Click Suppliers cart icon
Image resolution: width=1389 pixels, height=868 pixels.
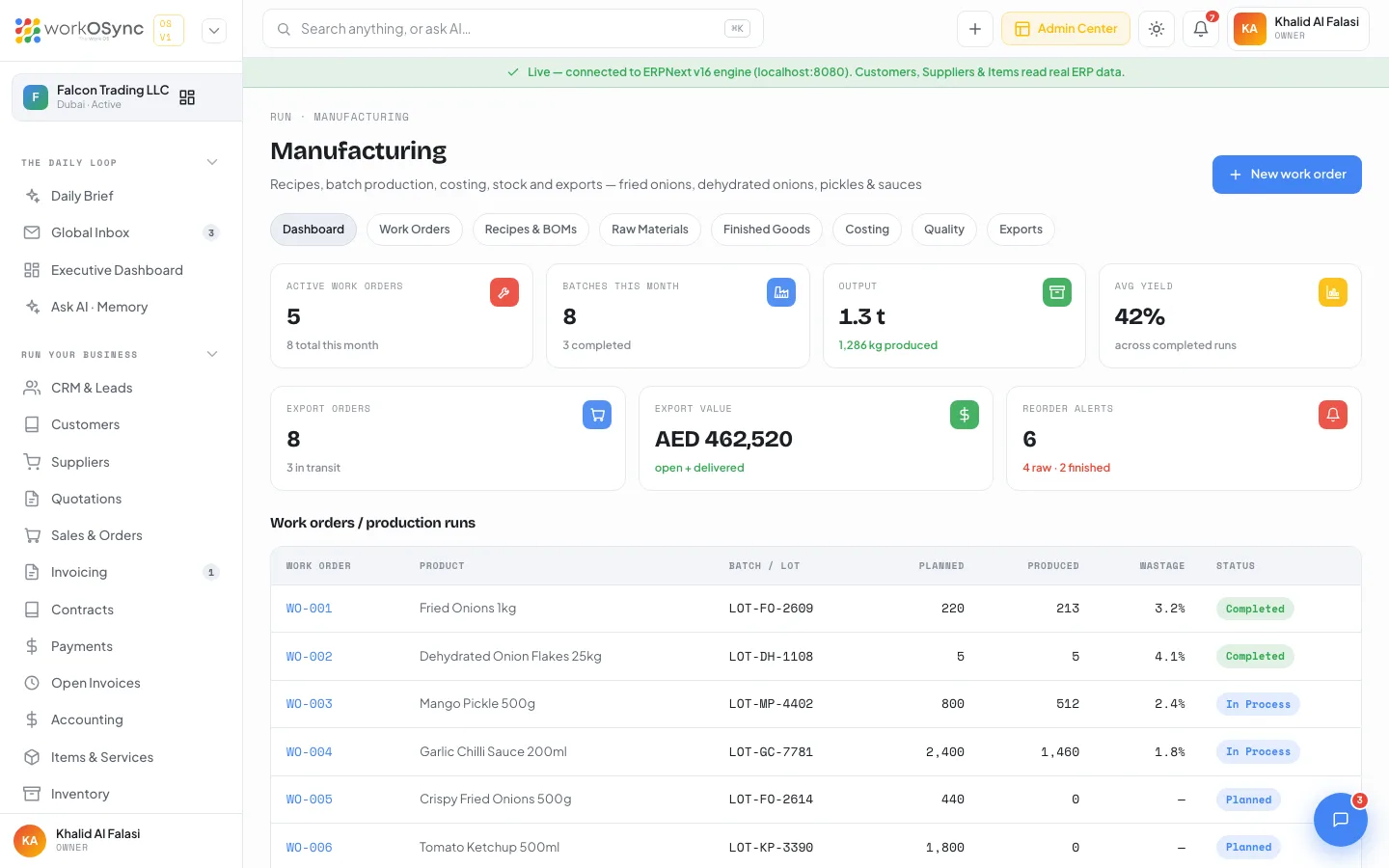[32, 462]
